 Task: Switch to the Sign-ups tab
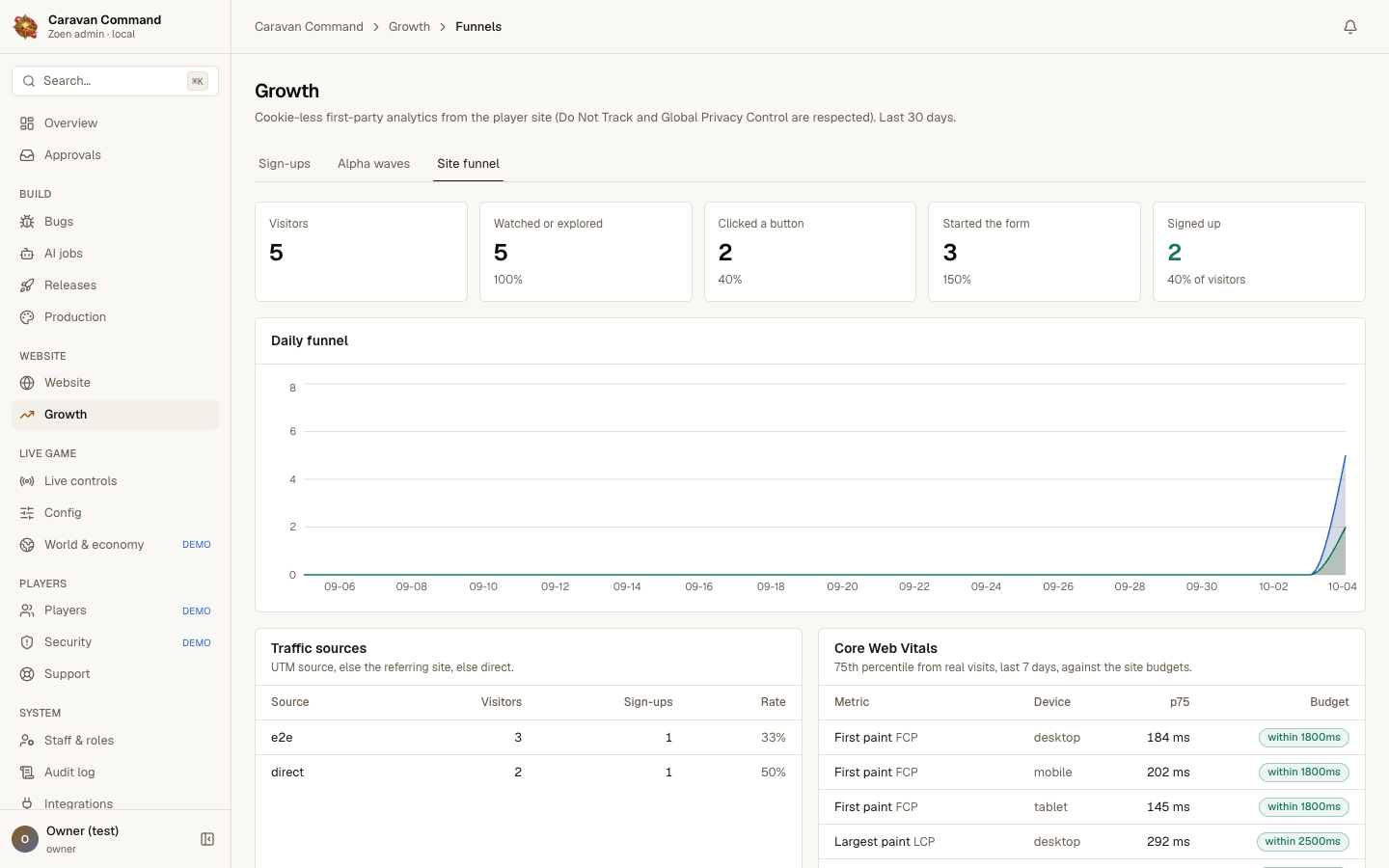coord(285,164)
